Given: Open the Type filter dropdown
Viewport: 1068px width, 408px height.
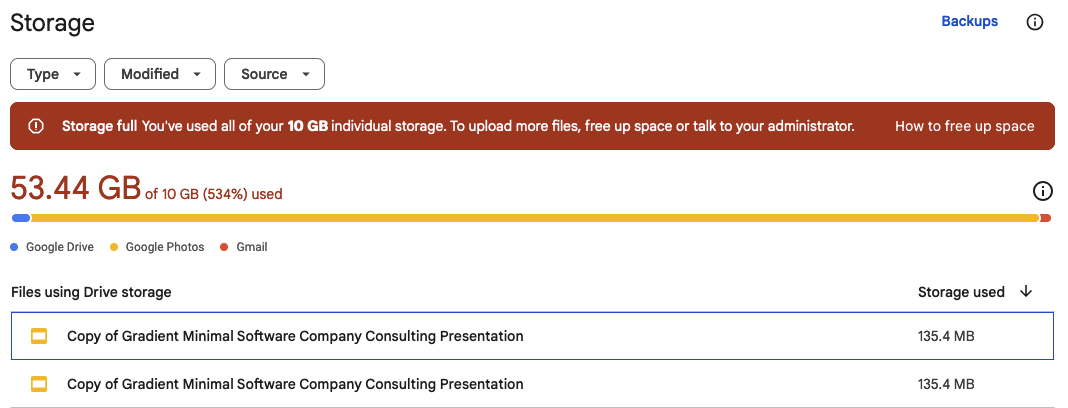Looking at the screenshot, I should (x=53, y=74).
